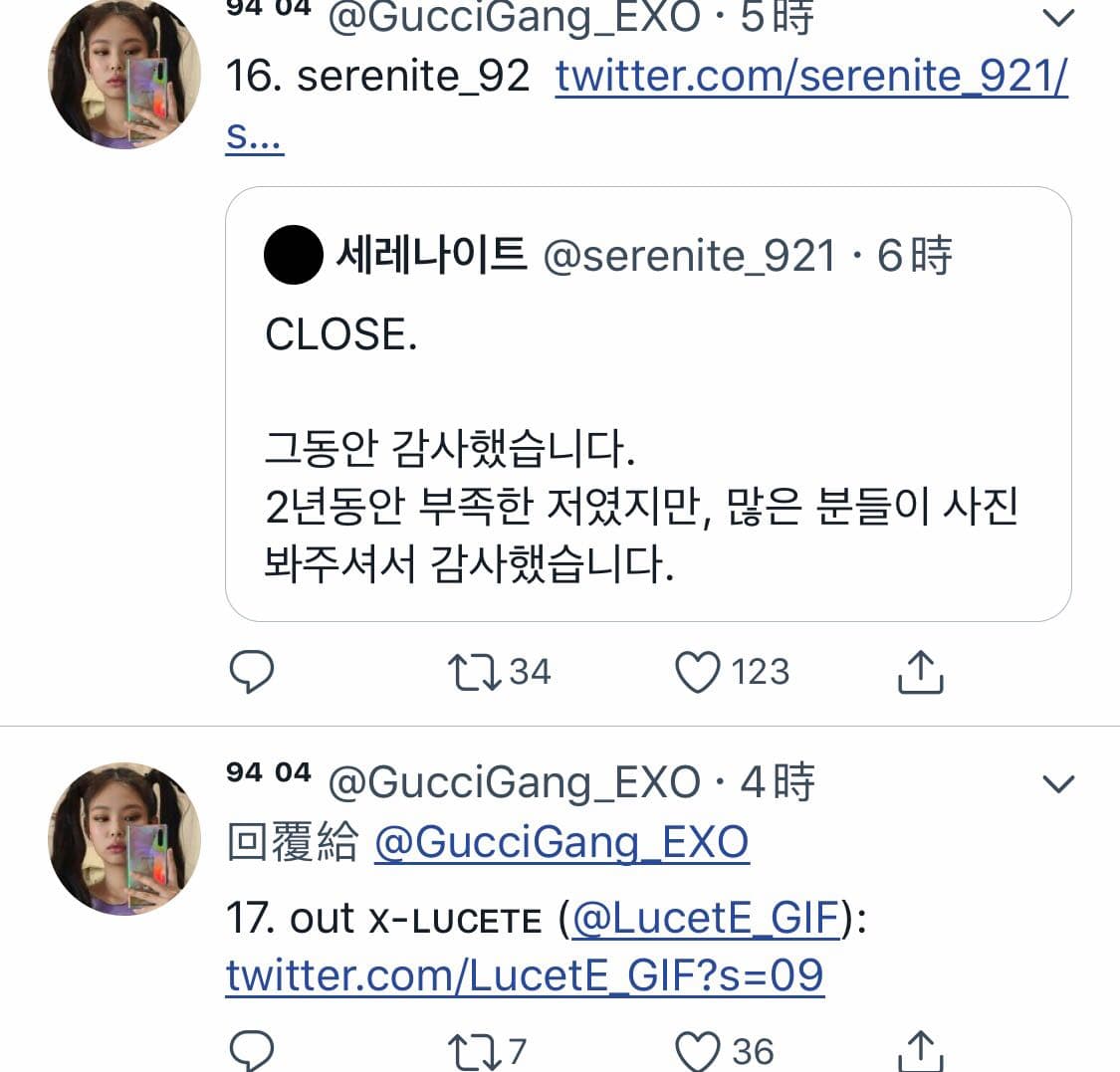Tap the black avatar of 세레나이트
The image size is (1120, 1072).
point(294,255)
